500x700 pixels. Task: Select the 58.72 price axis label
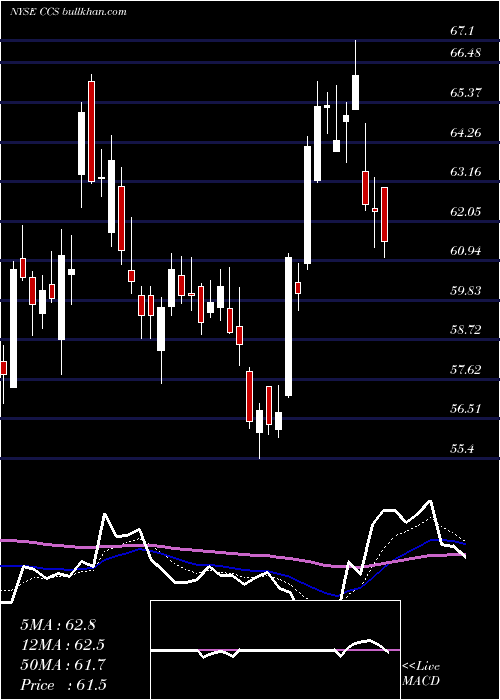point(465,330)
